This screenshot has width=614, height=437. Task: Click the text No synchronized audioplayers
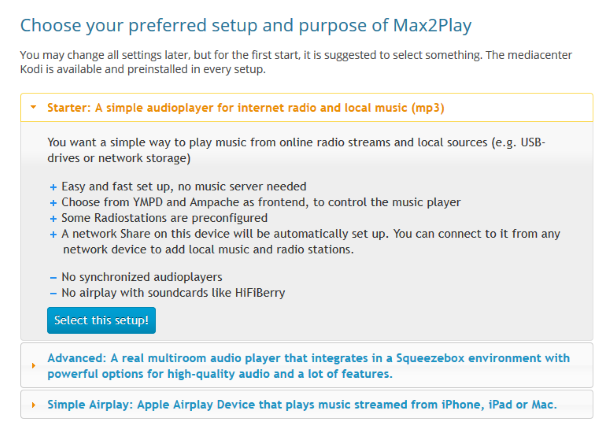[x=142, y=277]
